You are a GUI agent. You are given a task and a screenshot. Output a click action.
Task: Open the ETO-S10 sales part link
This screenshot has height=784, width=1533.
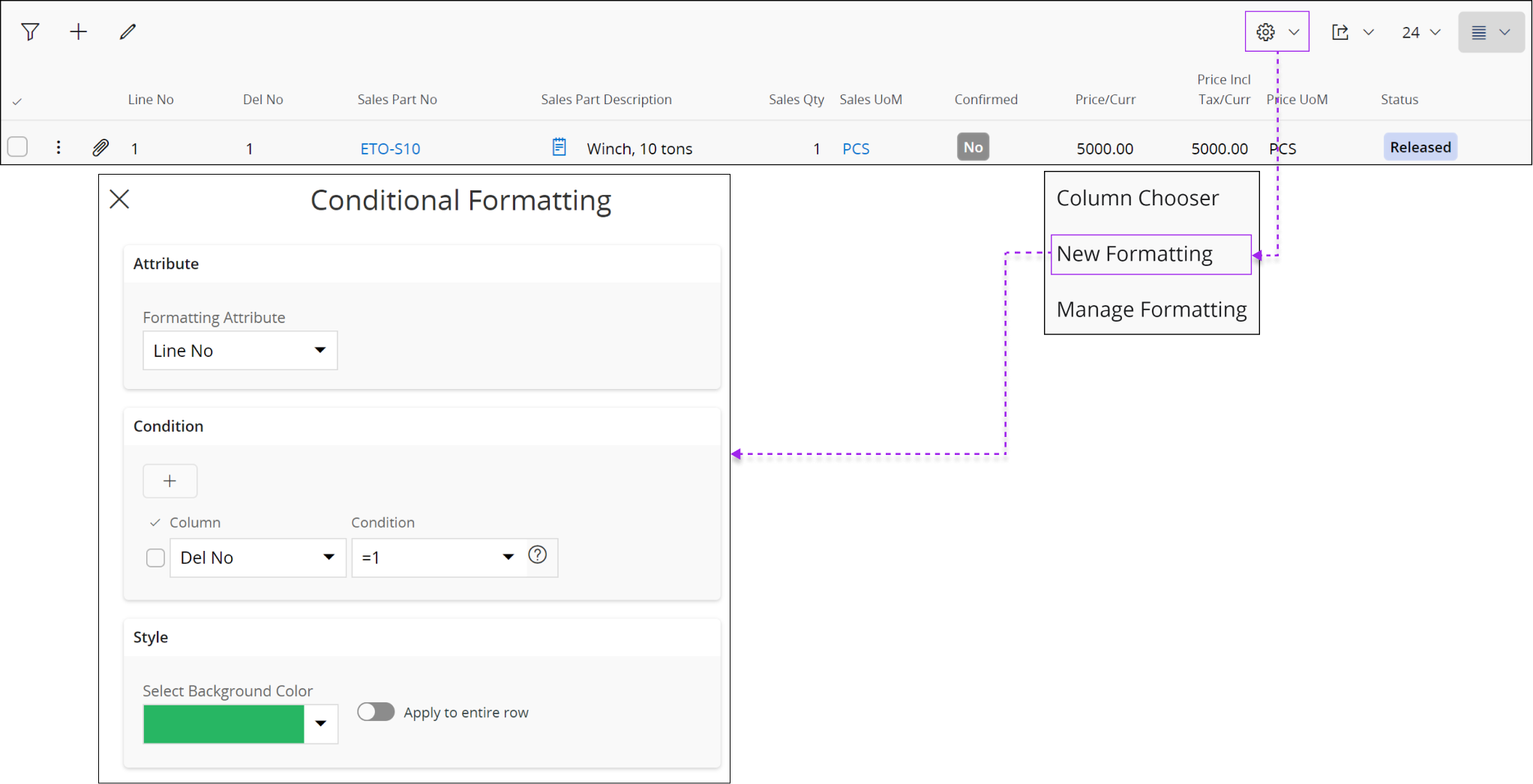point(390,148)
